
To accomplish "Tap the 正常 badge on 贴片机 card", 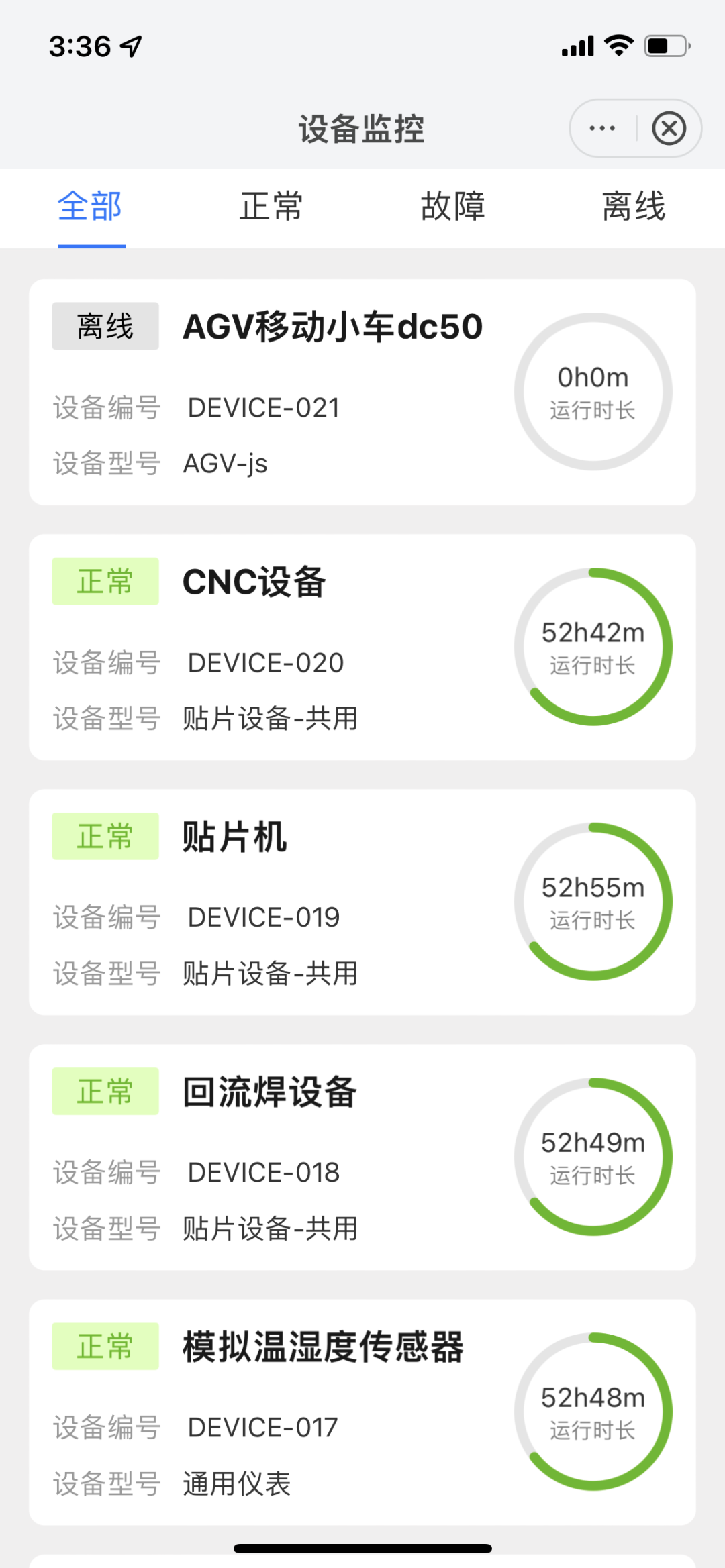I will click(x=105, y=836).
